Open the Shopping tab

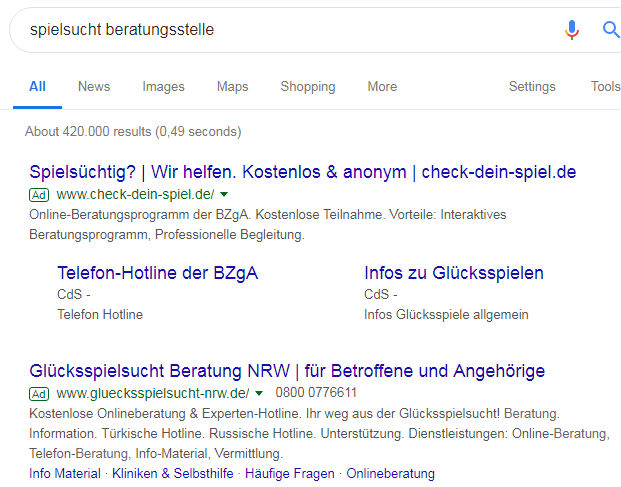(308, 86)
